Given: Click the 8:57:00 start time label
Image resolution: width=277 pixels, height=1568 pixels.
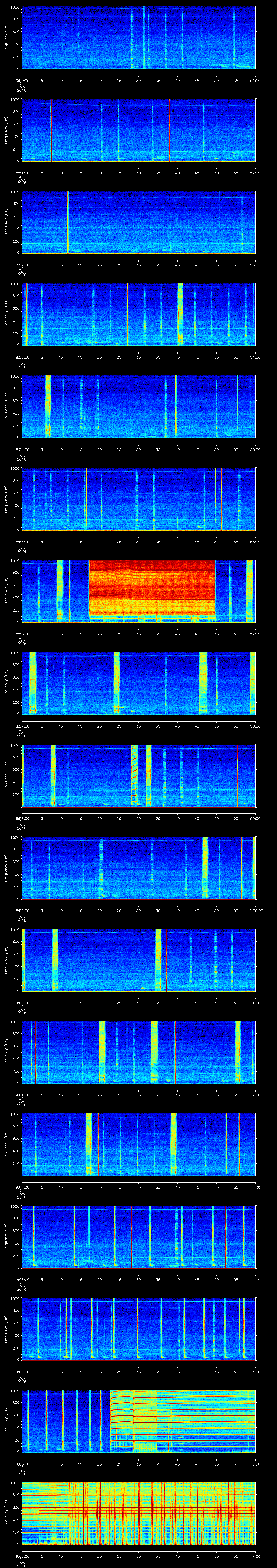Looking at the screenshot, I should pyautogui.click(x=22, y=726).
